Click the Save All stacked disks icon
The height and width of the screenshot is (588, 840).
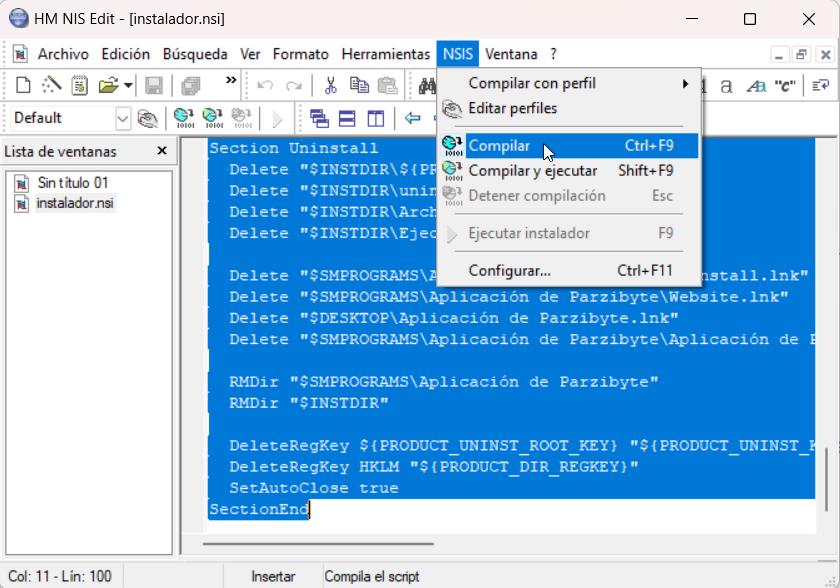[x=190, y=85]
